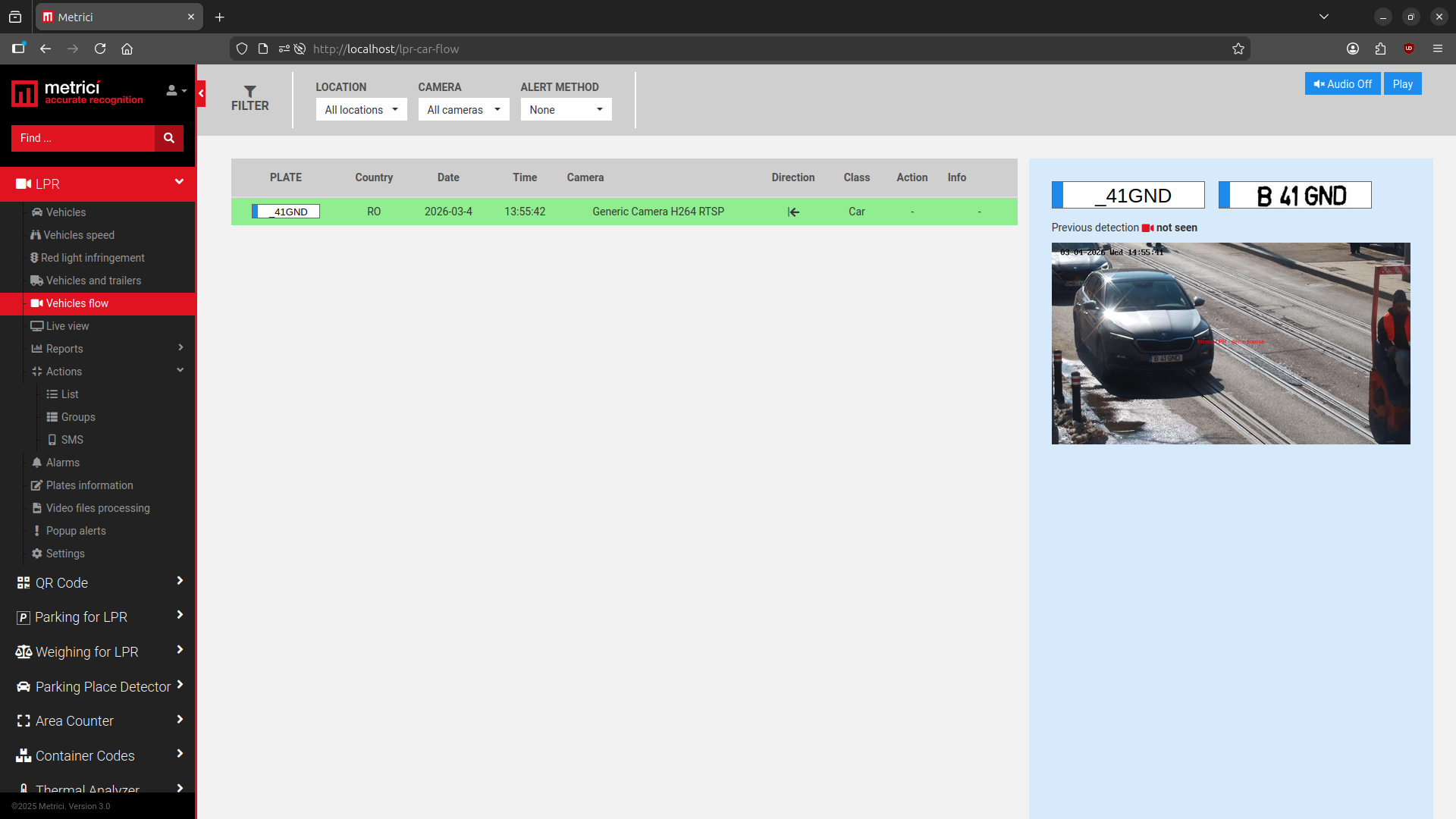Viewport: 1456px width, 819px height.
Task: Click the Vehicles flow camera icon
Action: (36, 303)
